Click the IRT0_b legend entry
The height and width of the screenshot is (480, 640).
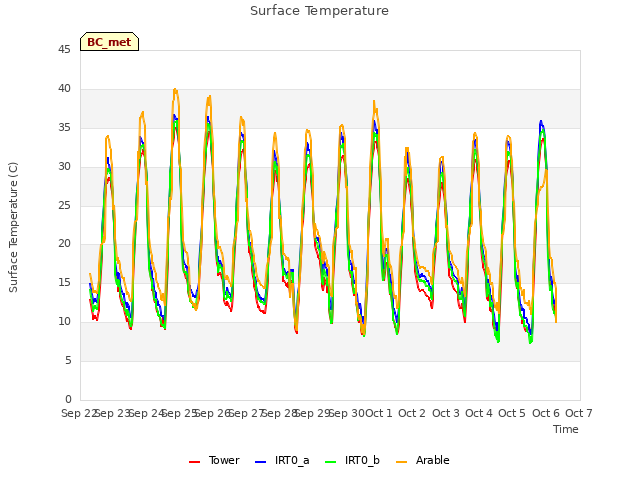coord(353,460)
